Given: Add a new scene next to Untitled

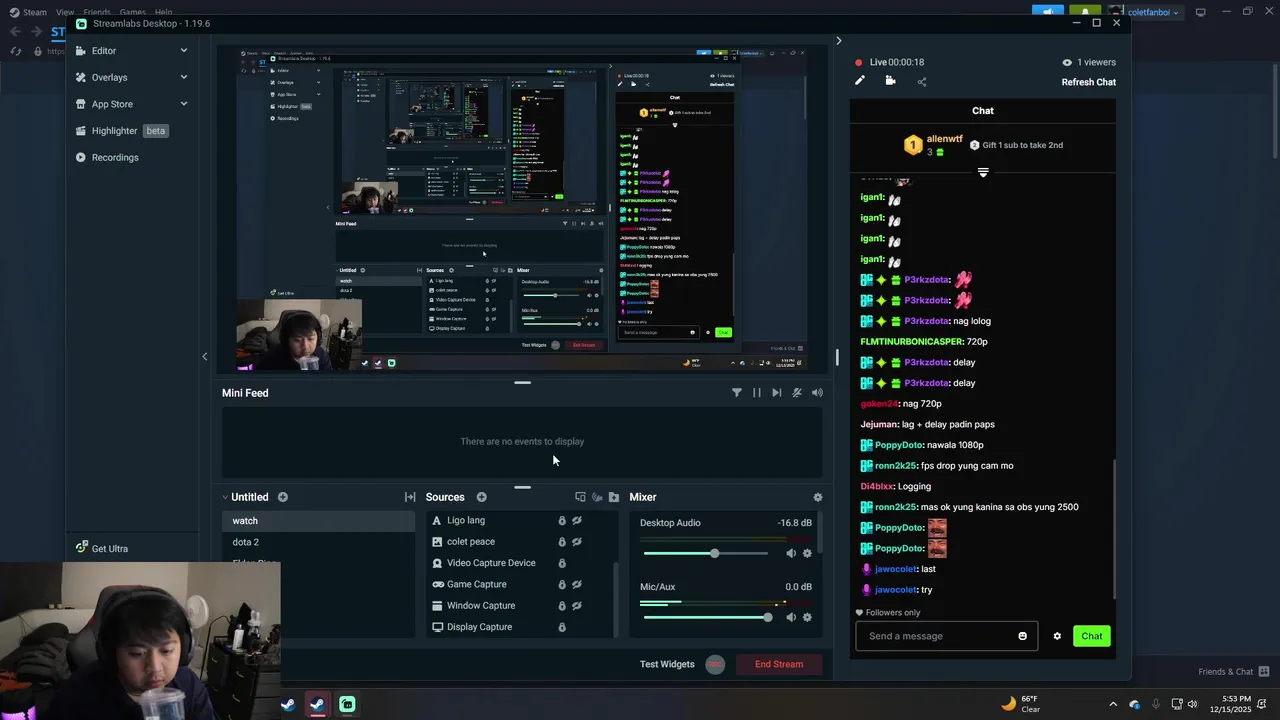Looking at the screenshot, I should (283, 497).
